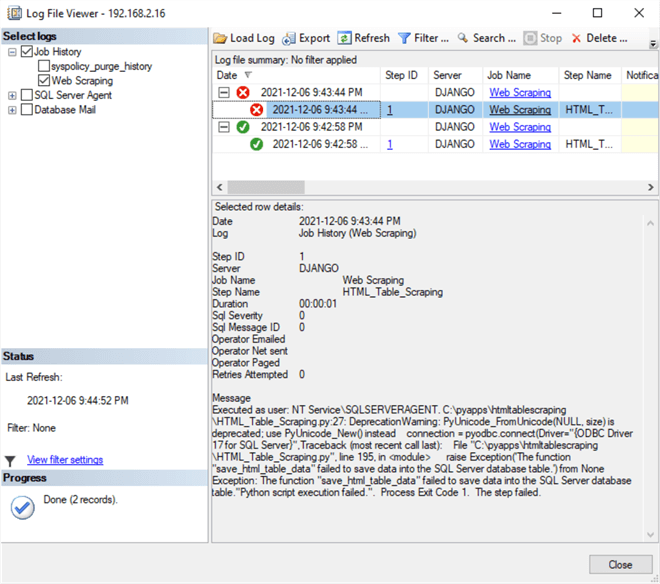Click the red error icon for 9:43:44 PM job row
Image resolution: width=660 pixels, height=584 pixels.
(243, 92)
